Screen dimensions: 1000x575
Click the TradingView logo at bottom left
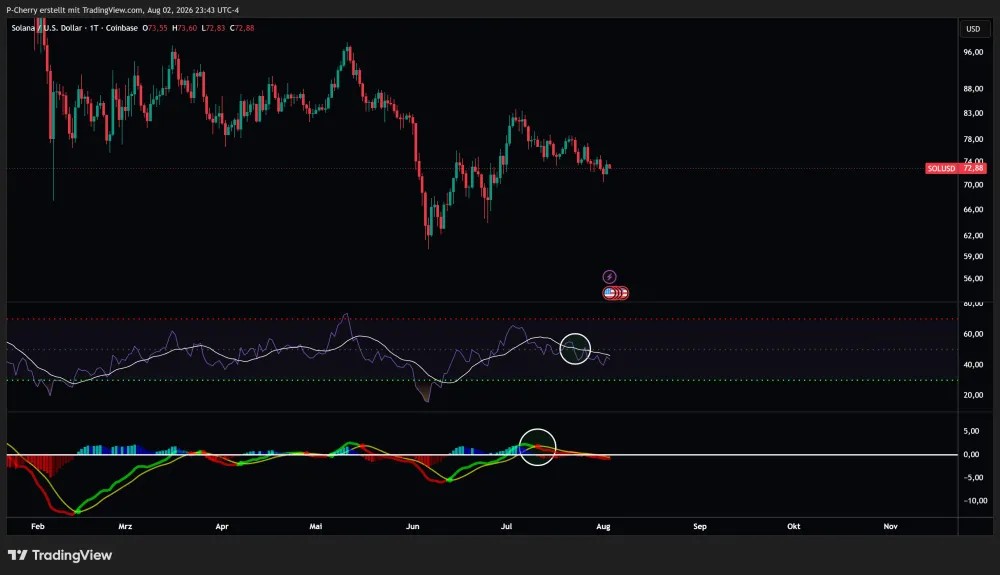(x=60, y=555)
